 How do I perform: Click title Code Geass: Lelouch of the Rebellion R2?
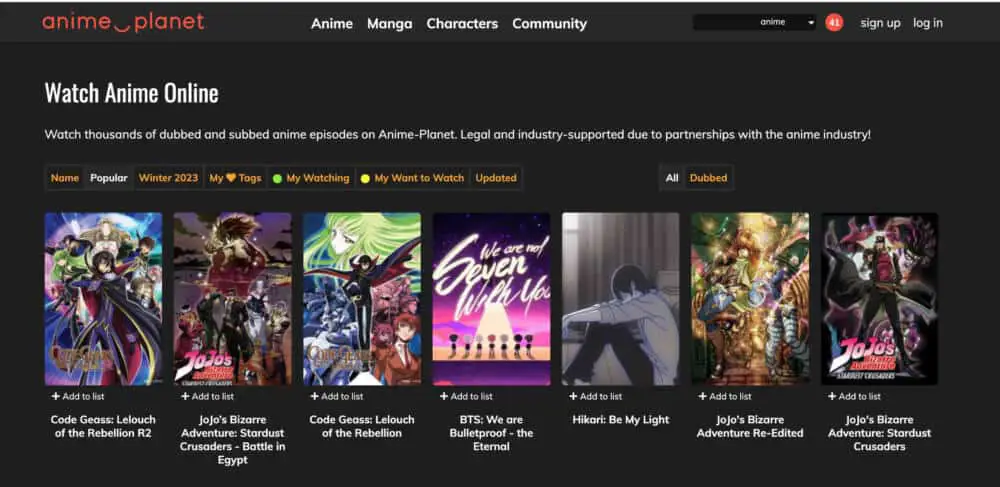point(103,426)
